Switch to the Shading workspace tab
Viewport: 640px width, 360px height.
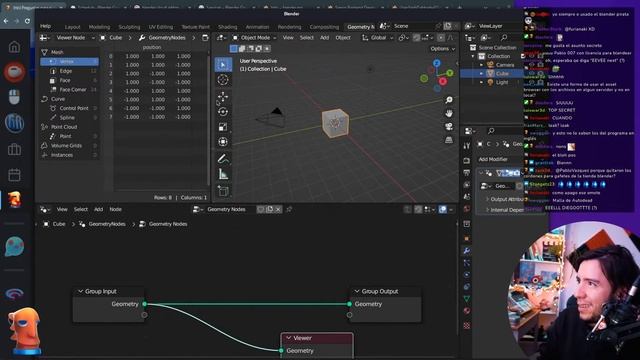227,27
